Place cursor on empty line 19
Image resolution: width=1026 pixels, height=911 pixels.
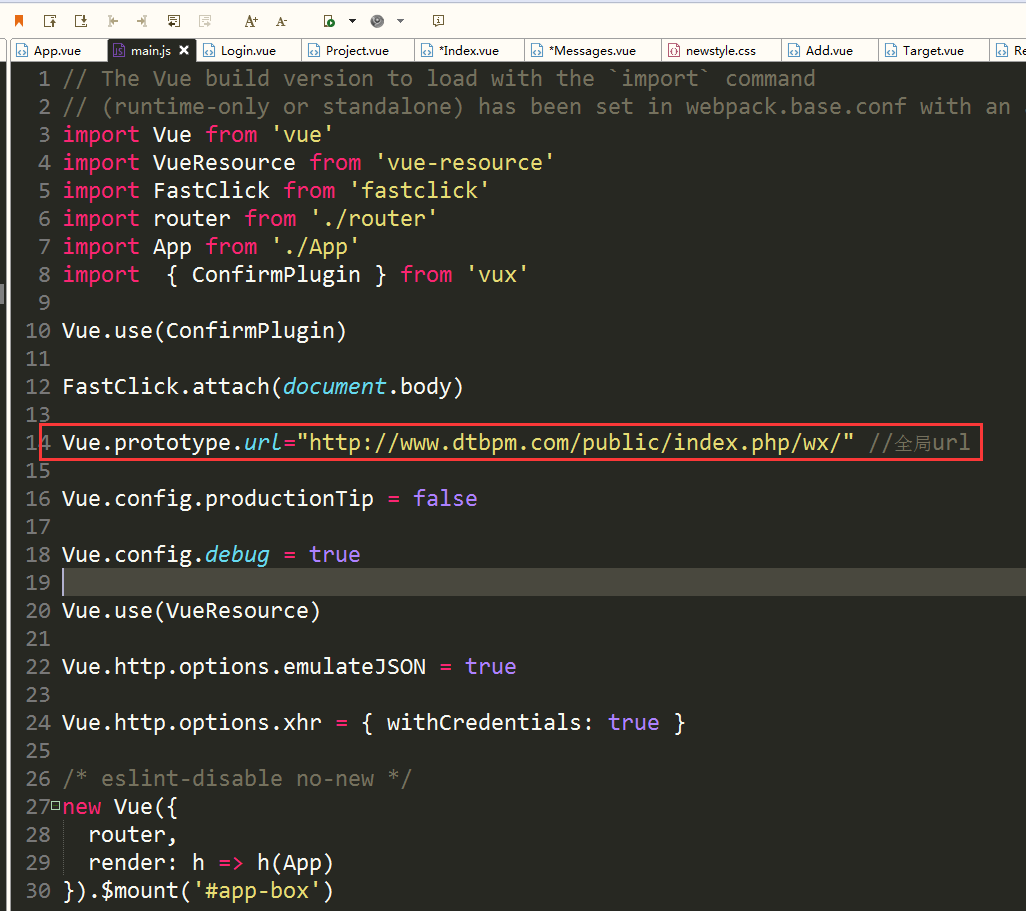click(x=543, y=582)
